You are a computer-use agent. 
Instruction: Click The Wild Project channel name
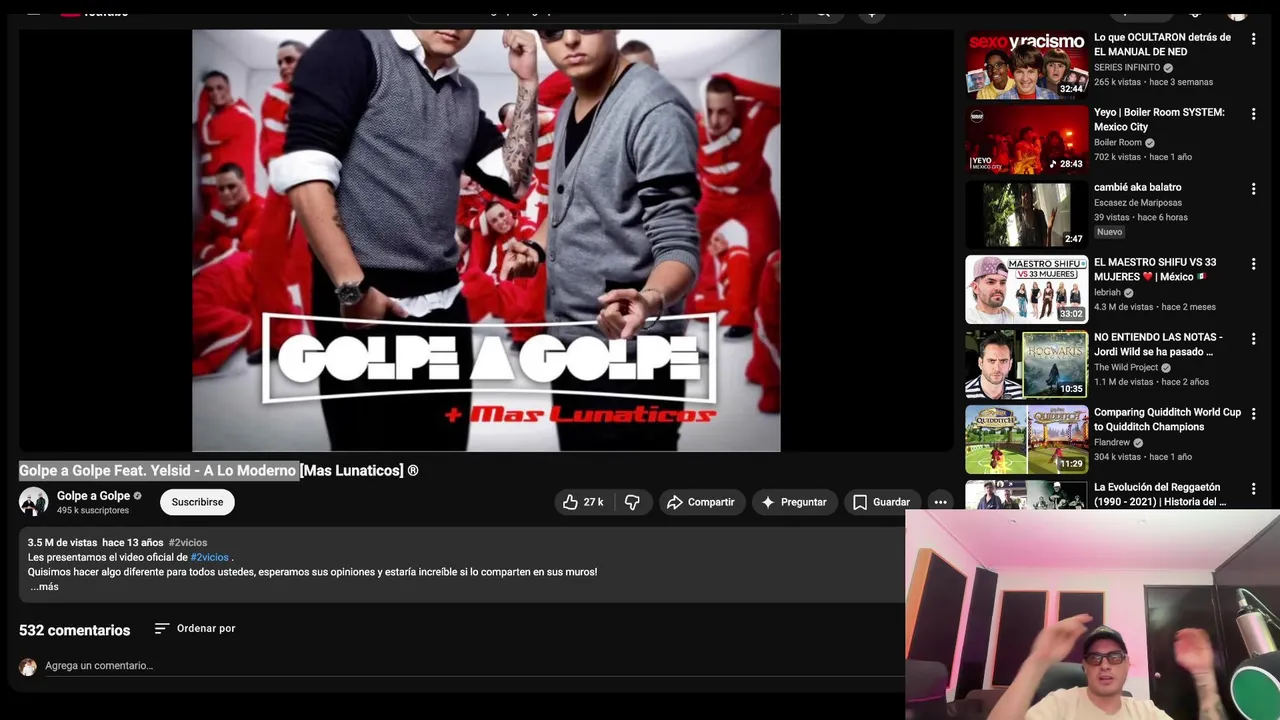point(1126,367)
